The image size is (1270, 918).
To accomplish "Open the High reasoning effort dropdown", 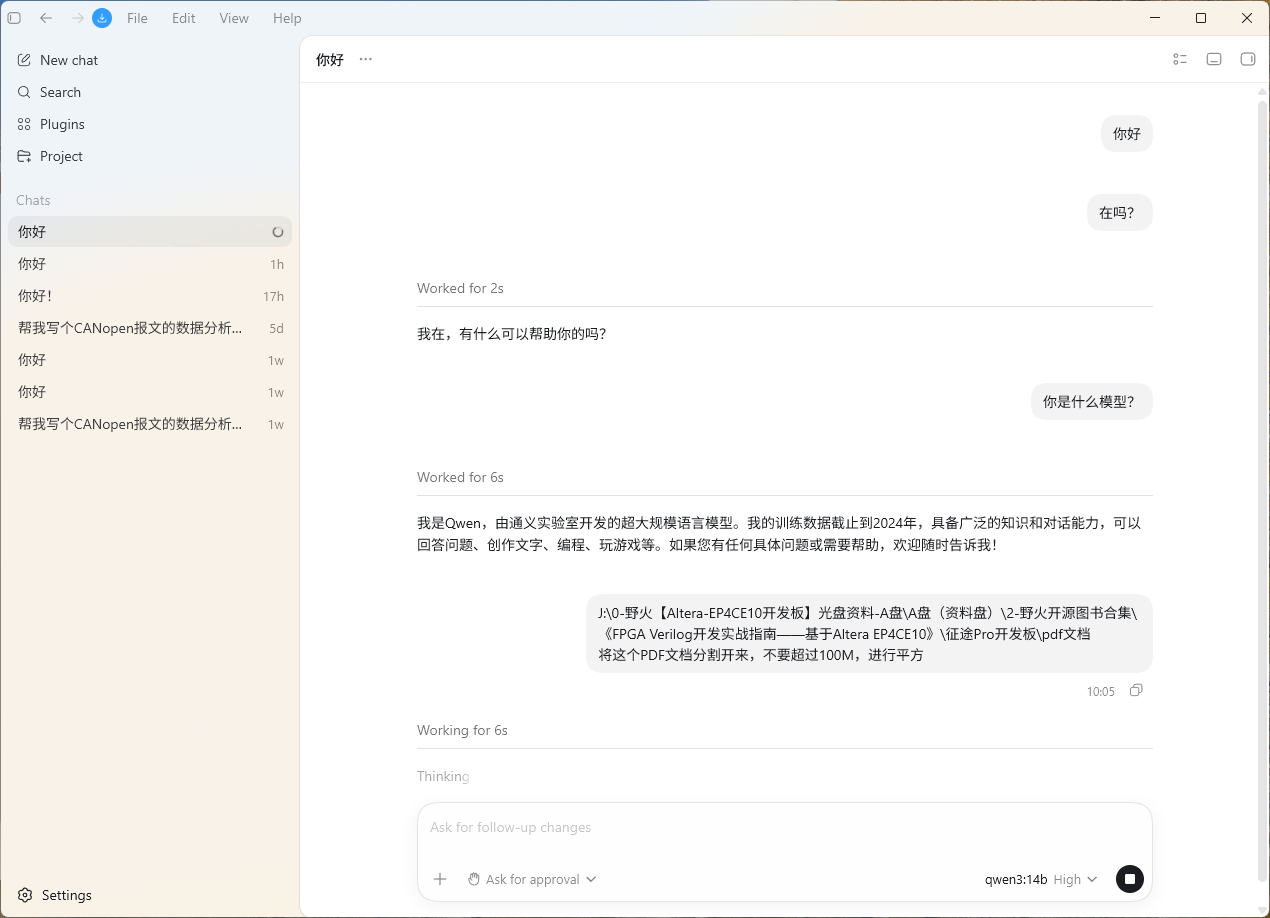I will tap(1075, 879).
